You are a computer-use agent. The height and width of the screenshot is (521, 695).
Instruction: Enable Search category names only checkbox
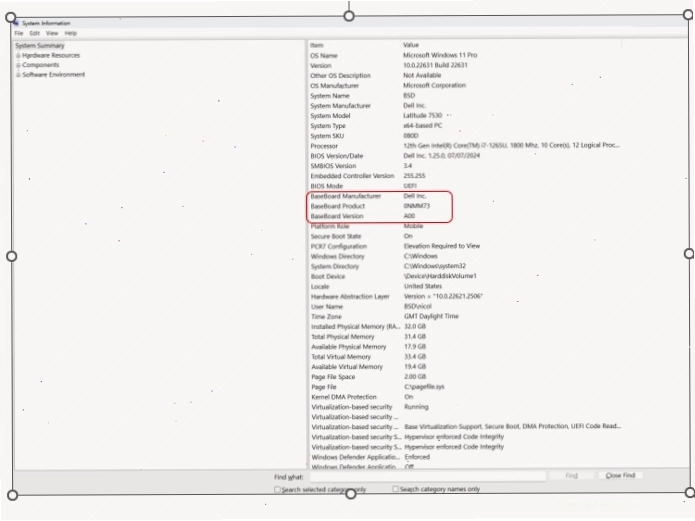pos(395,489)
